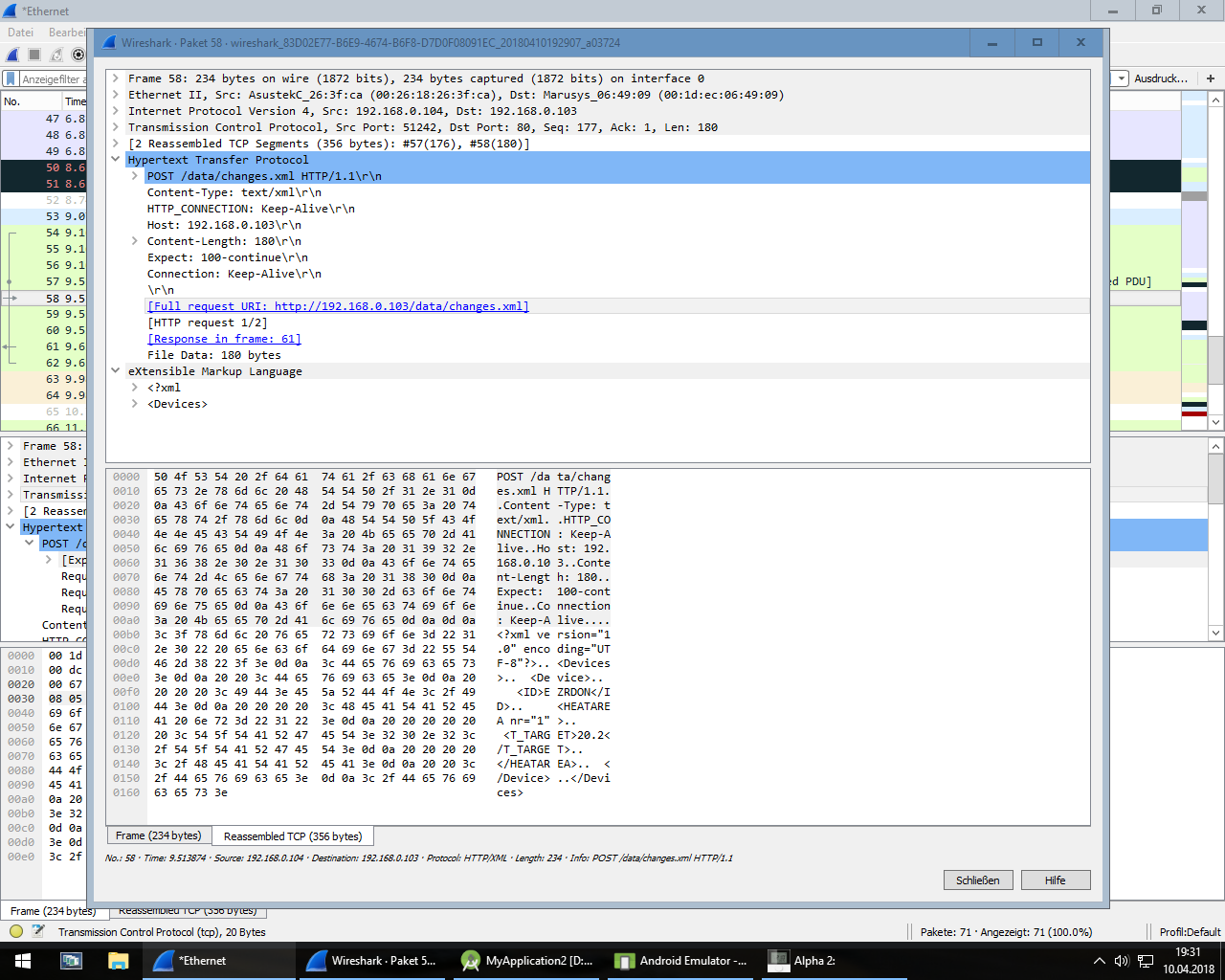Open Android Emulator from the taskbar
The width and height of the screenshot is (1225, 980).
682,961
